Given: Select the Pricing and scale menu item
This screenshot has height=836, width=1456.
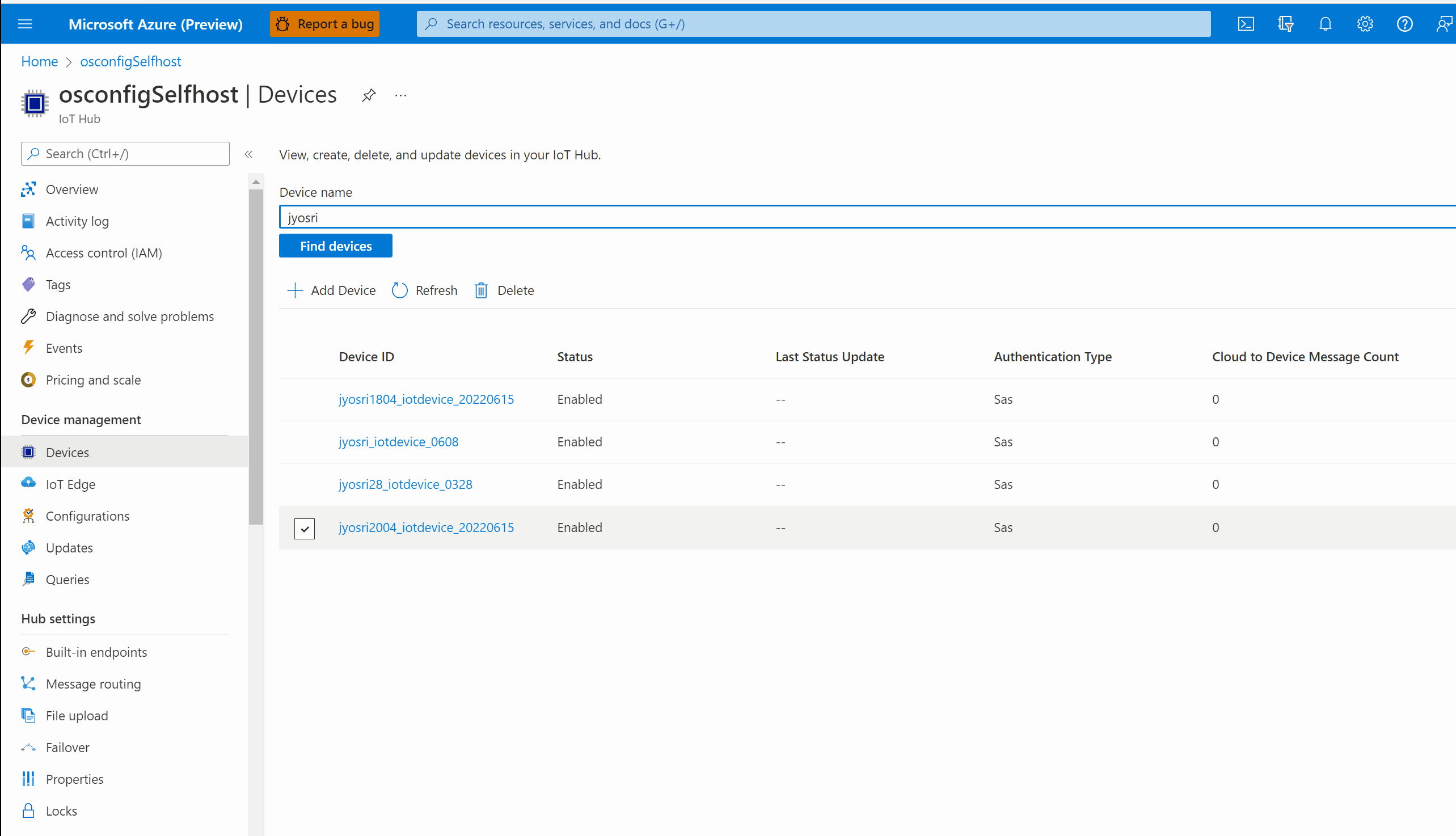Looking at the screenshot, I should [x=94, y=379].
